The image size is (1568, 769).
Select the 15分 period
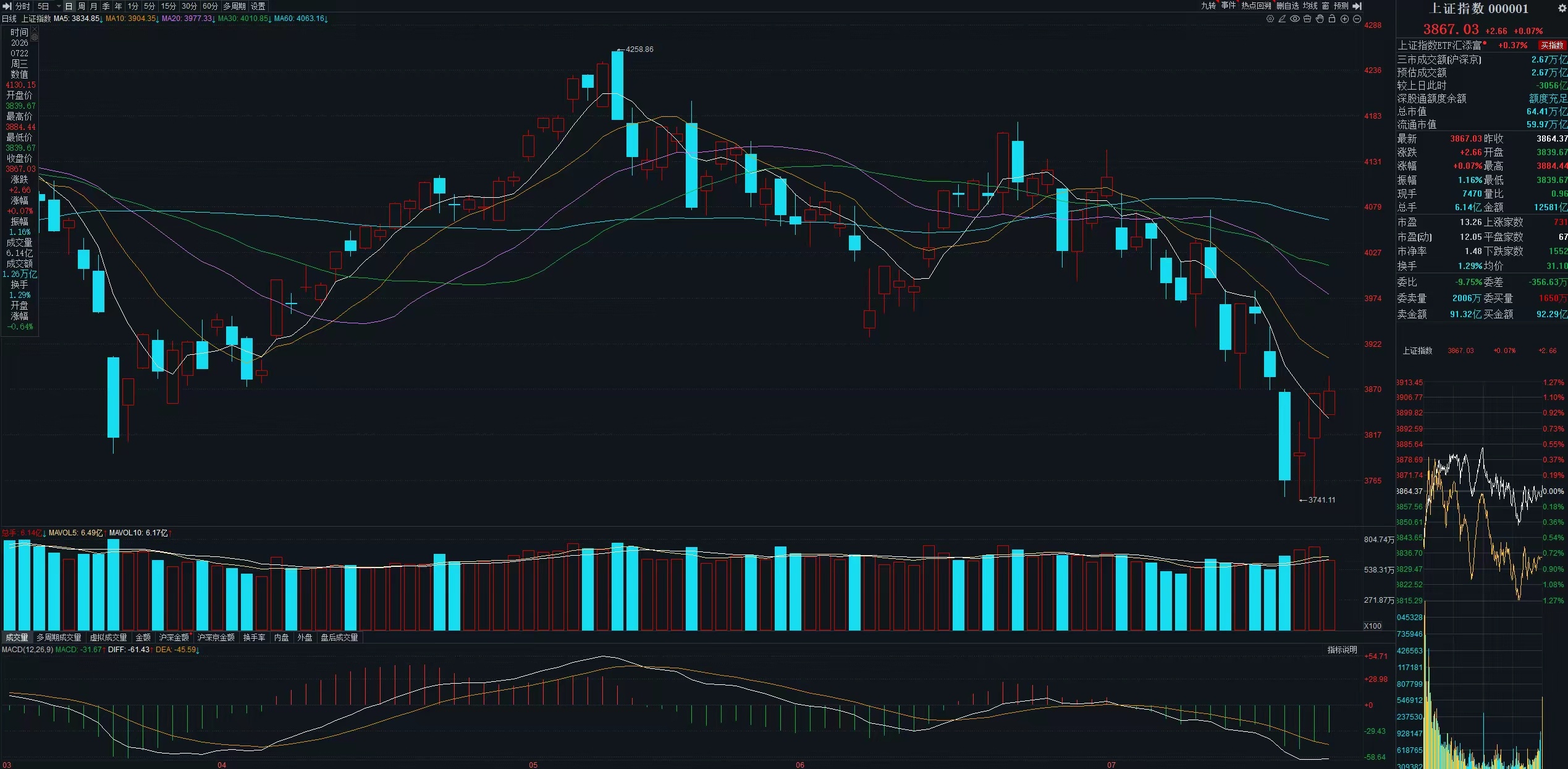tap(169, 6)
